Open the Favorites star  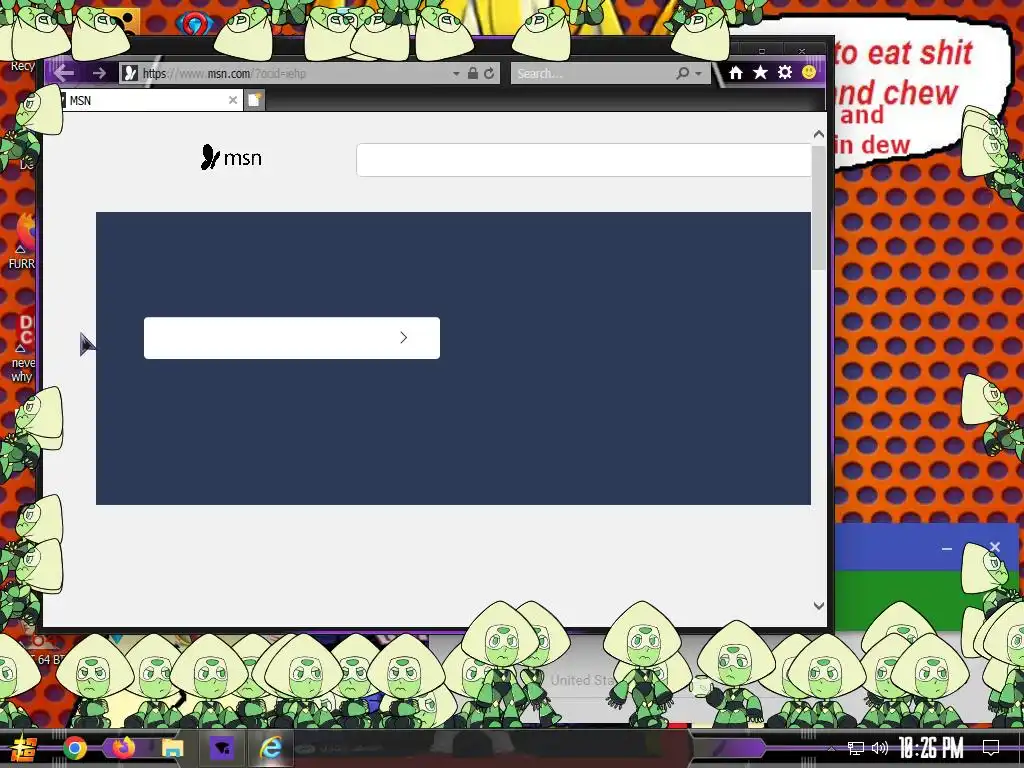tap(760, 72)
